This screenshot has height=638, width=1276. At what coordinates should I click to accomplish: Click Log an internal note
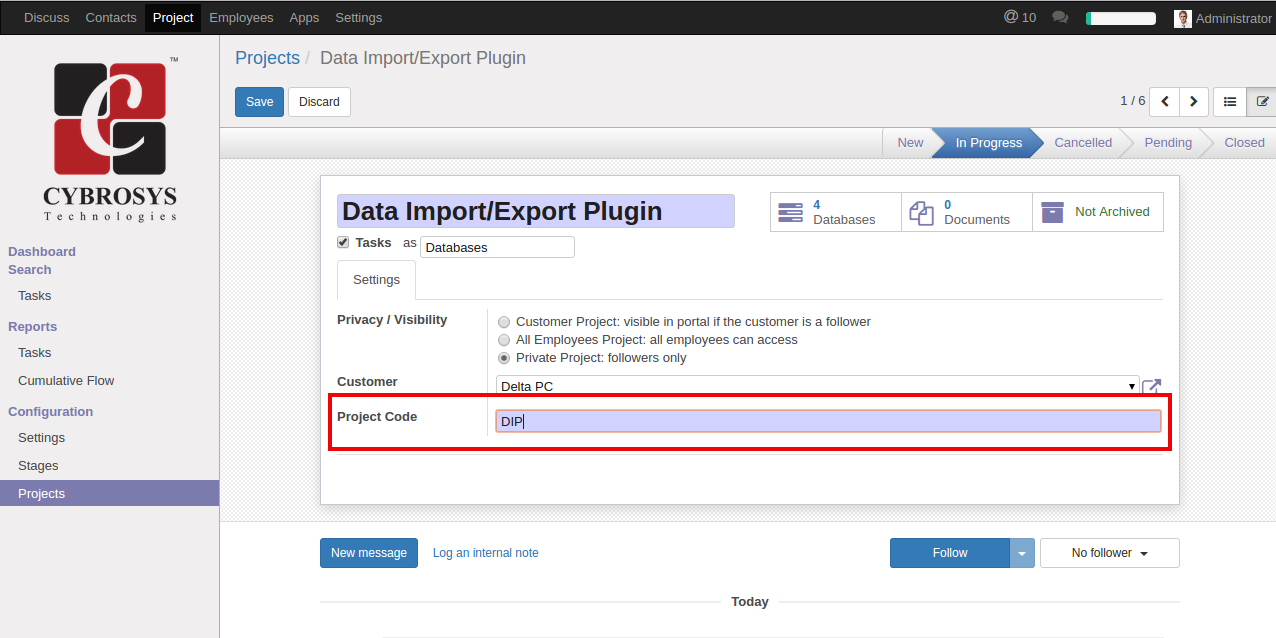pyautogui.click(x=485, y=553)
